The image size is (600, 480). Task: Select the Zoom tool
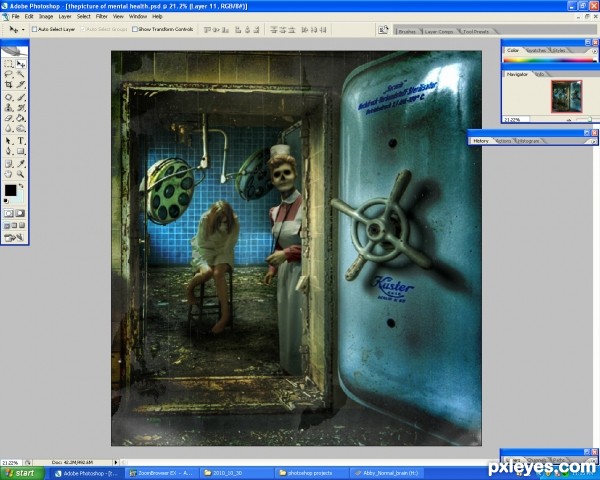pos(21,174)
